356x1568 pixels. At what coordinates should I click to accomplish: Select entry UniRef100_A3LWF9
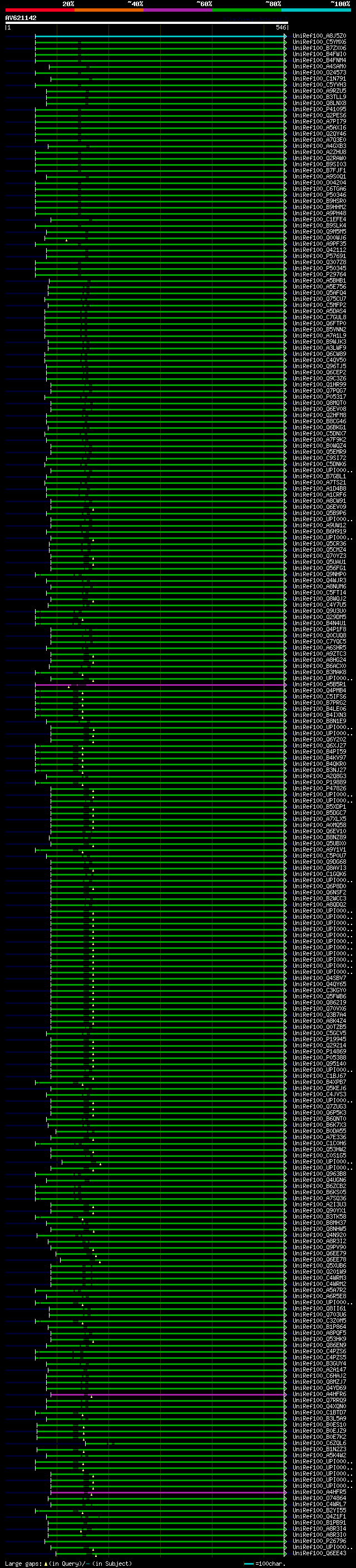(319, 348)
